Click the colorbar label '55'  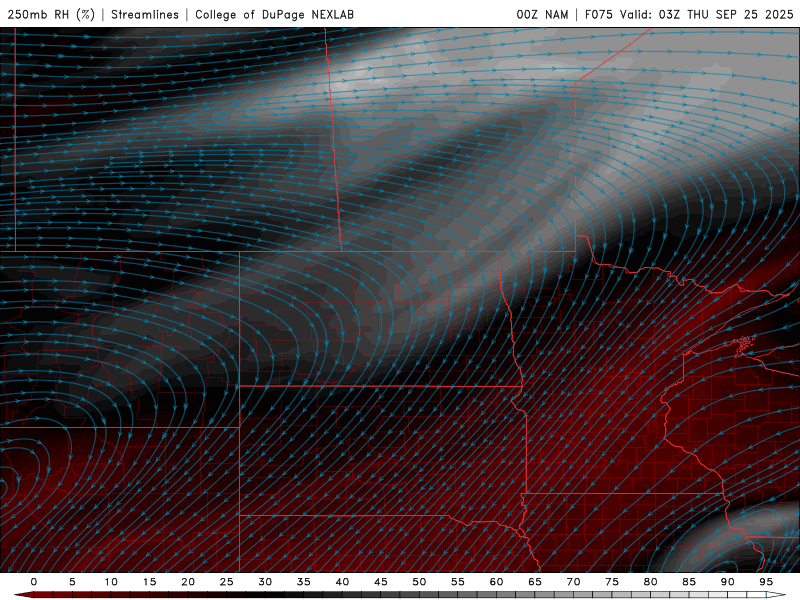458,582
